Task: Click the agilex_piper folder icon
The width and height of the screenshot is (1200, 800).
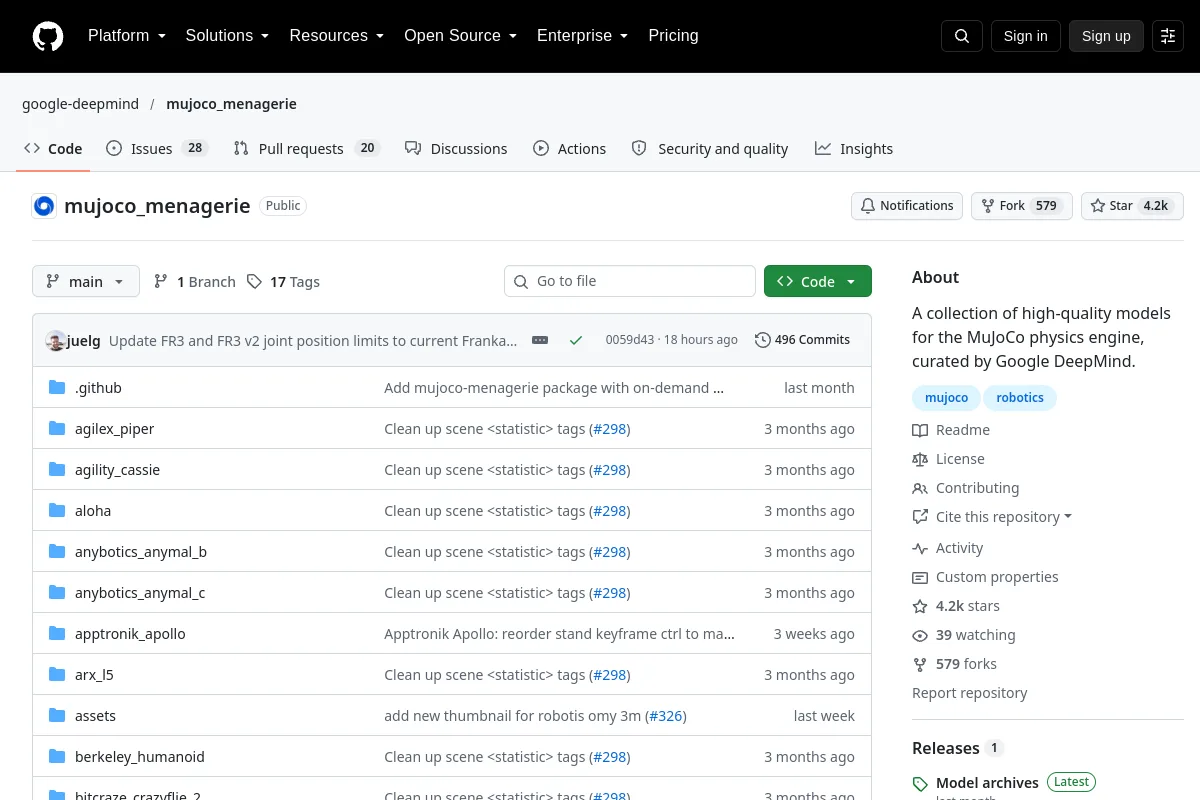Action: coord(57,429)
